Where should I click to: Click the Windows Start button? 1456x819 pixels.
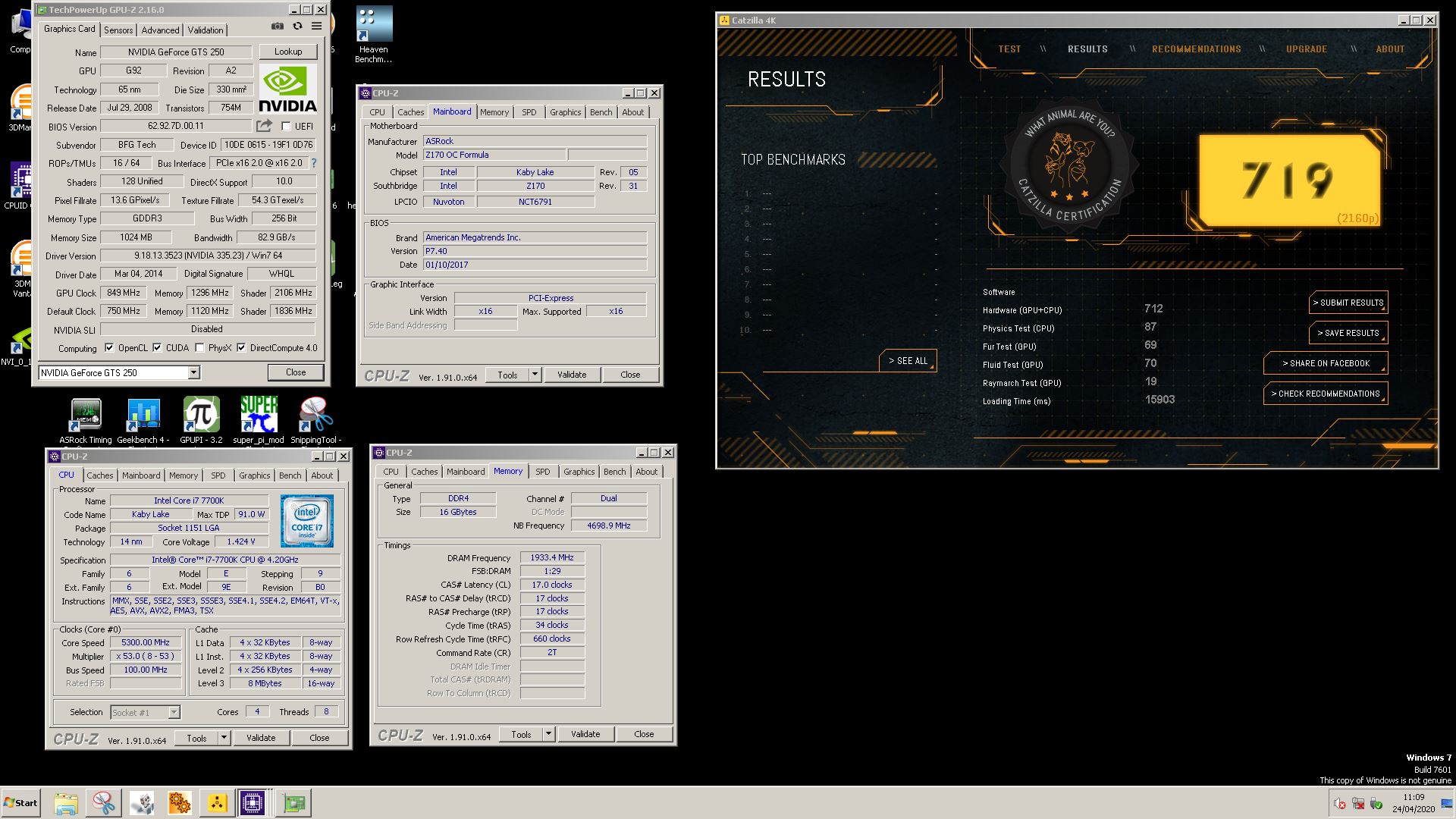(20, 803)
